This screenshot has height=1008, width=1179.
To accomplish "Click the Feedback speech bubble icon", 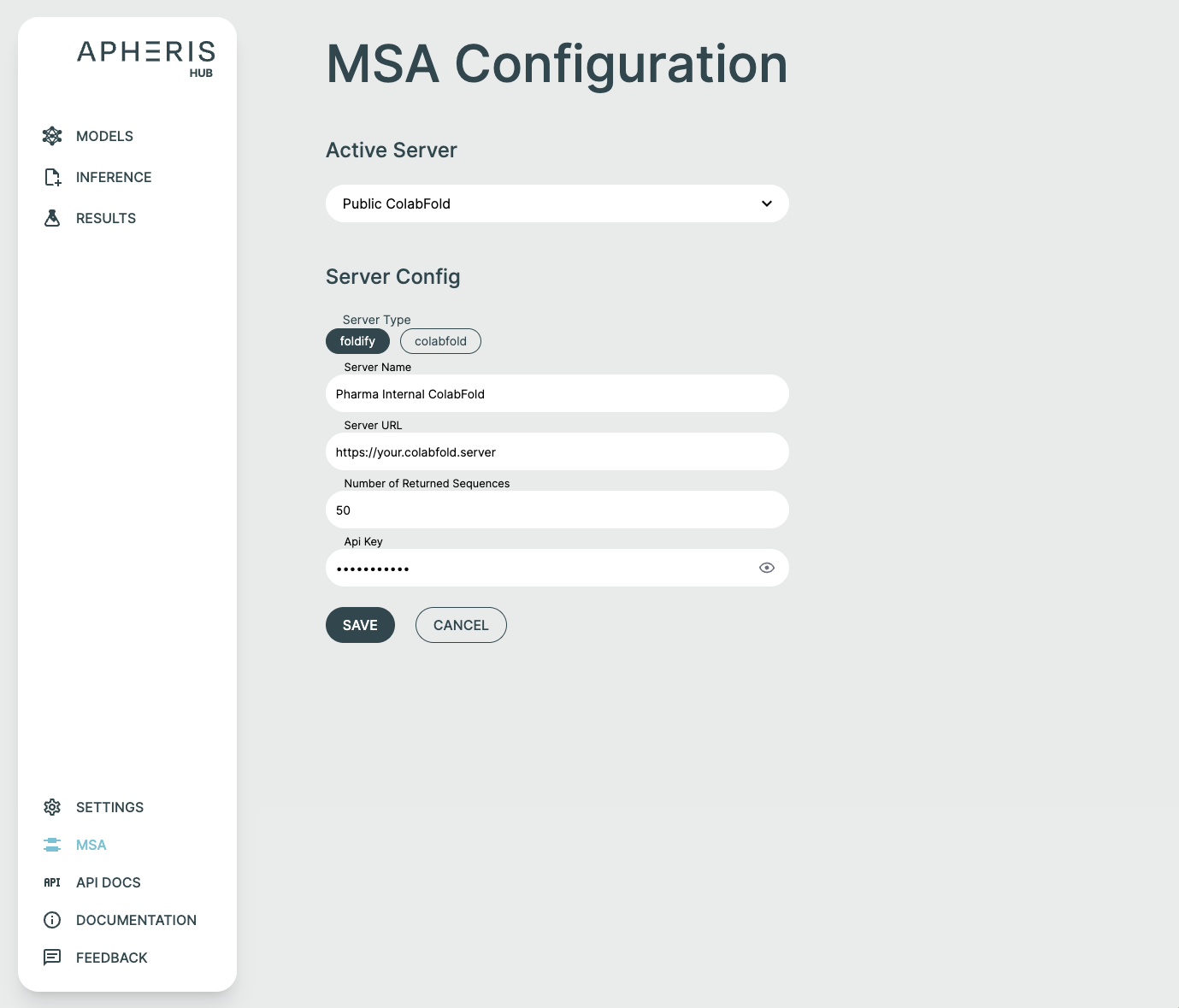I will [52, 957].
